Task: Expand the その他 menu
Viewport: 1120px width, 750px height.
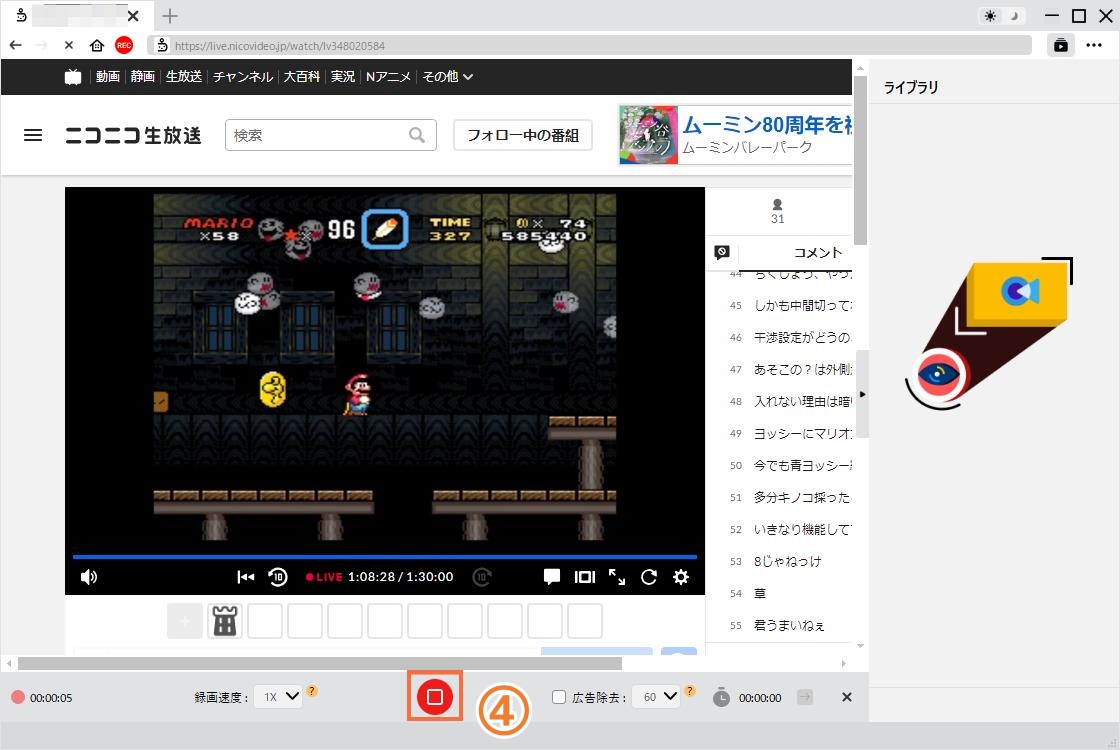Action: [447, 76]
